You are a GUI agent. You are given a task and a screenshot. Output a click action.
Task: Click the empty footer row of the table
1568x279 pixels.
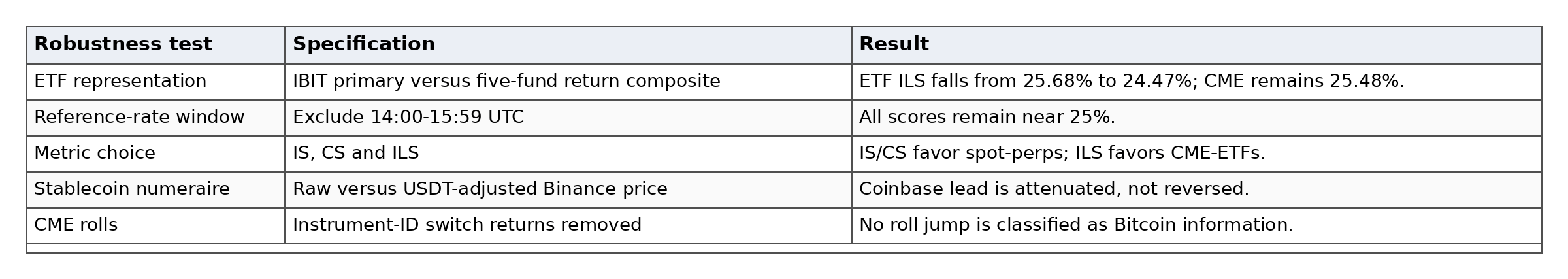(784, 248)
